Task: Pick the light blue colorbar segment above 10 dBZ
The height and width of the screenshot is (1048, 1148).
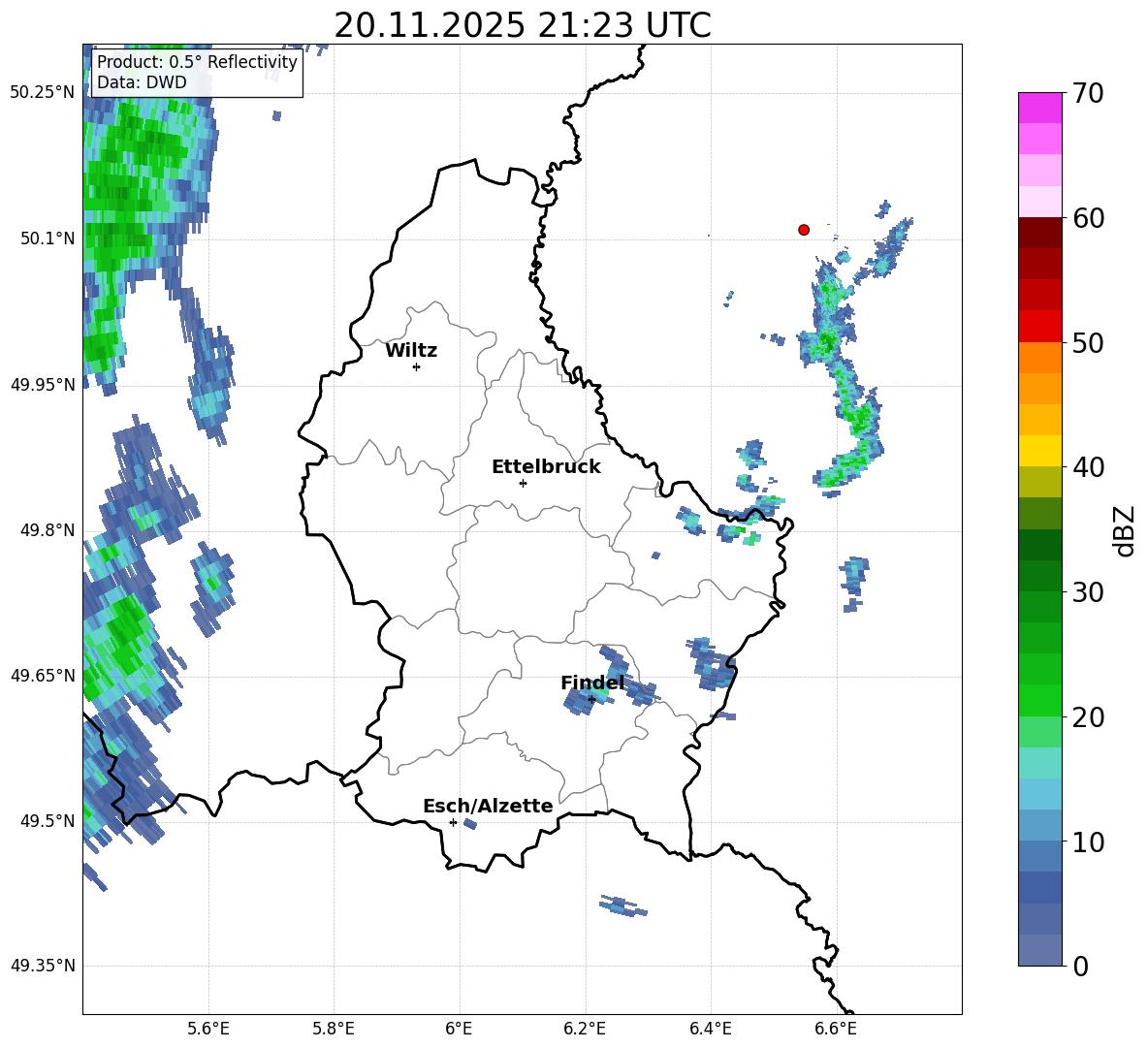Action: [x=1039, y=825]
